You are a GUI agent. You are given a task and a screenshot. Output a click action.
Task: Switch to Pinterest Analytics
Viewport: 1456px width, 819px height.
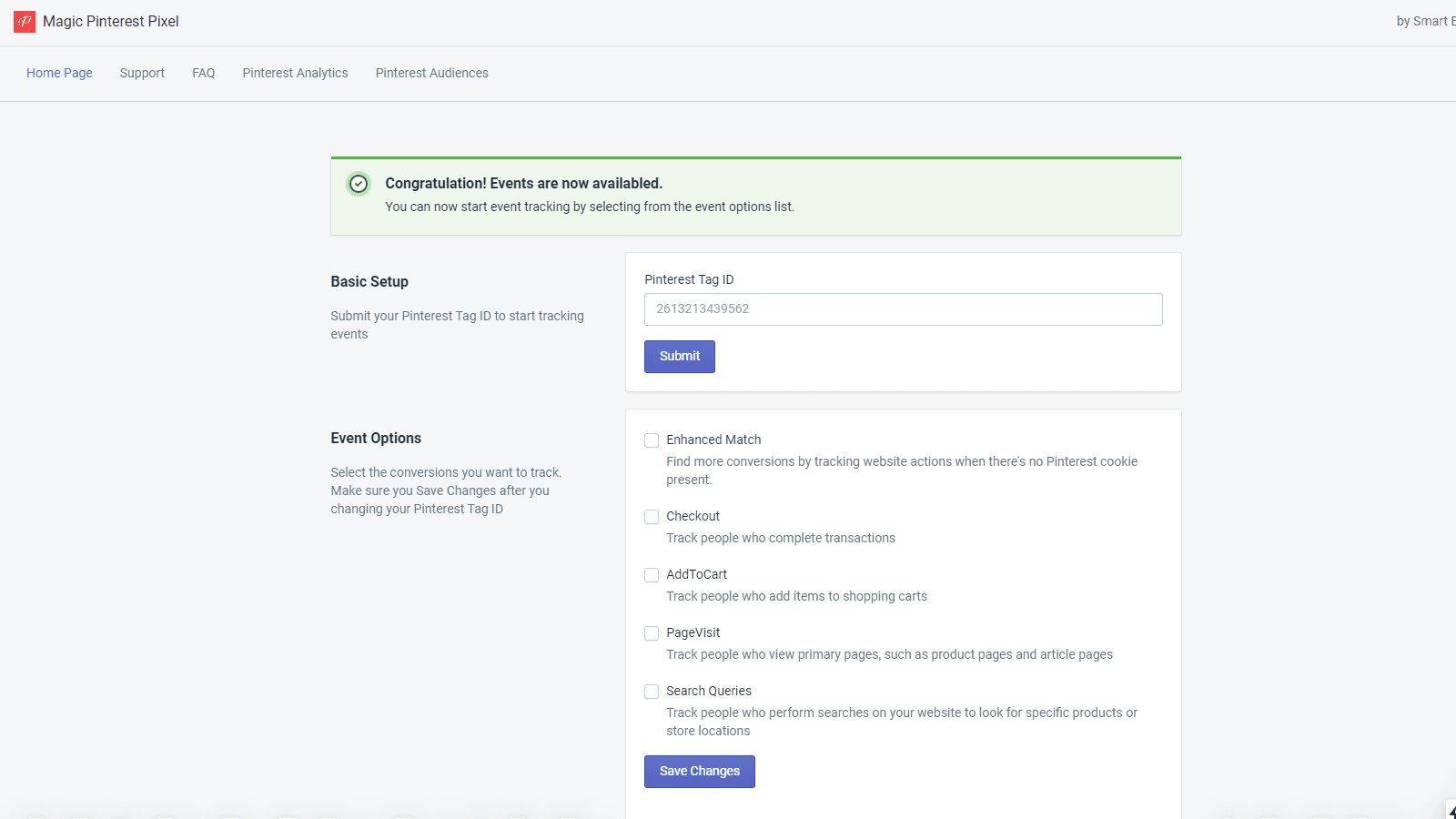[x=295, y=73]
